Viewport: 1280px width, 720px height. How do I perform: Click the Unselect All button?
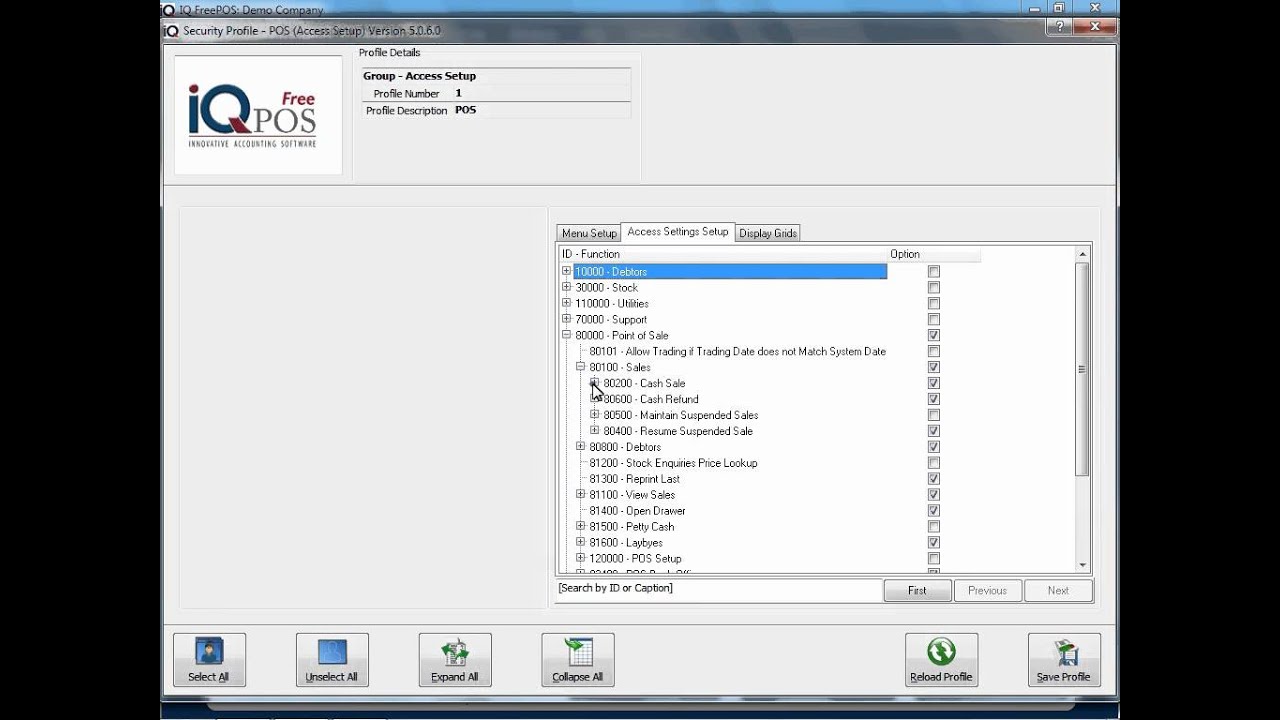tap(332, 660)
